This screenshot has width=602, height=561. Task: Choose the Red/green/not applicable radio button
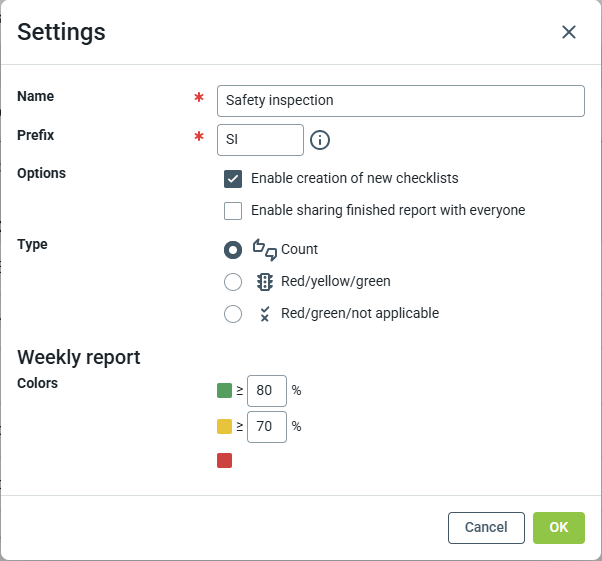233,314
